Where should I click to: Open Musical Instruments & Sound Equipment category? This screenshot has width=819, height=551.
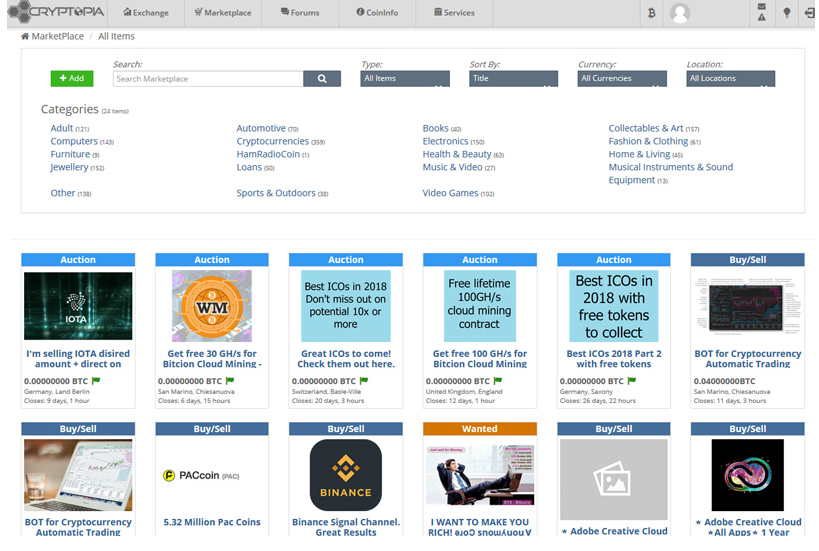coord(671,173)
